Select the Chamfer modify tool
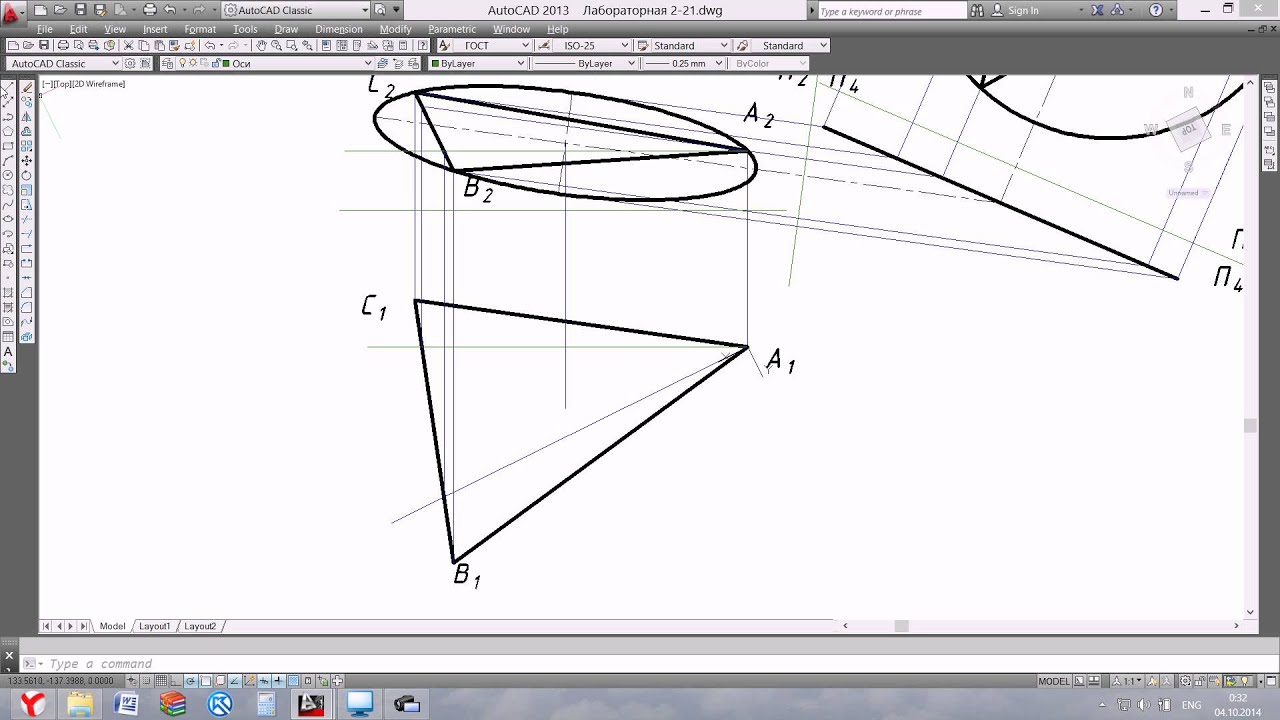Image resolution: width=1280 pixels, height=720 pixels. click(x=27, y=292)
